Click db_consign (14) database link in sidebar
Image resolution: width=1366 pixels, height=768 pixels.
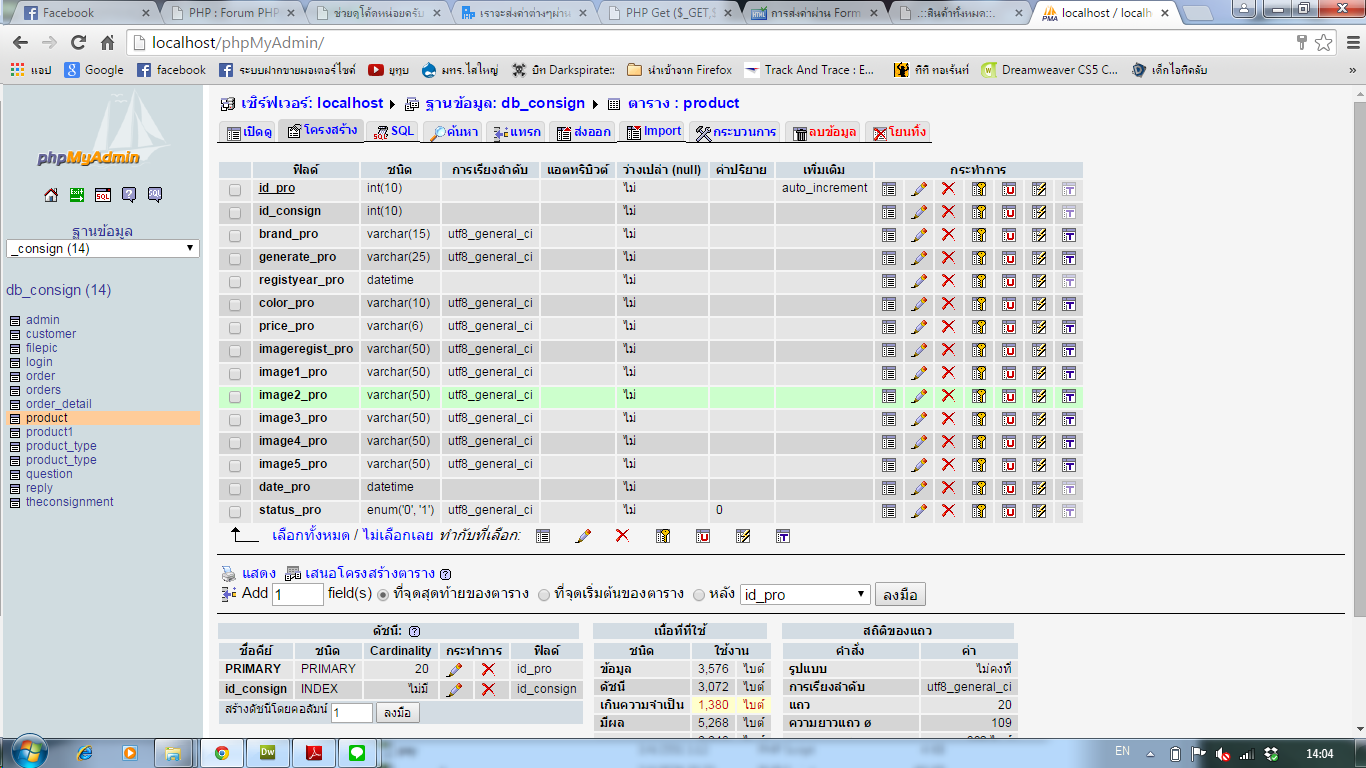pos(59,290)
